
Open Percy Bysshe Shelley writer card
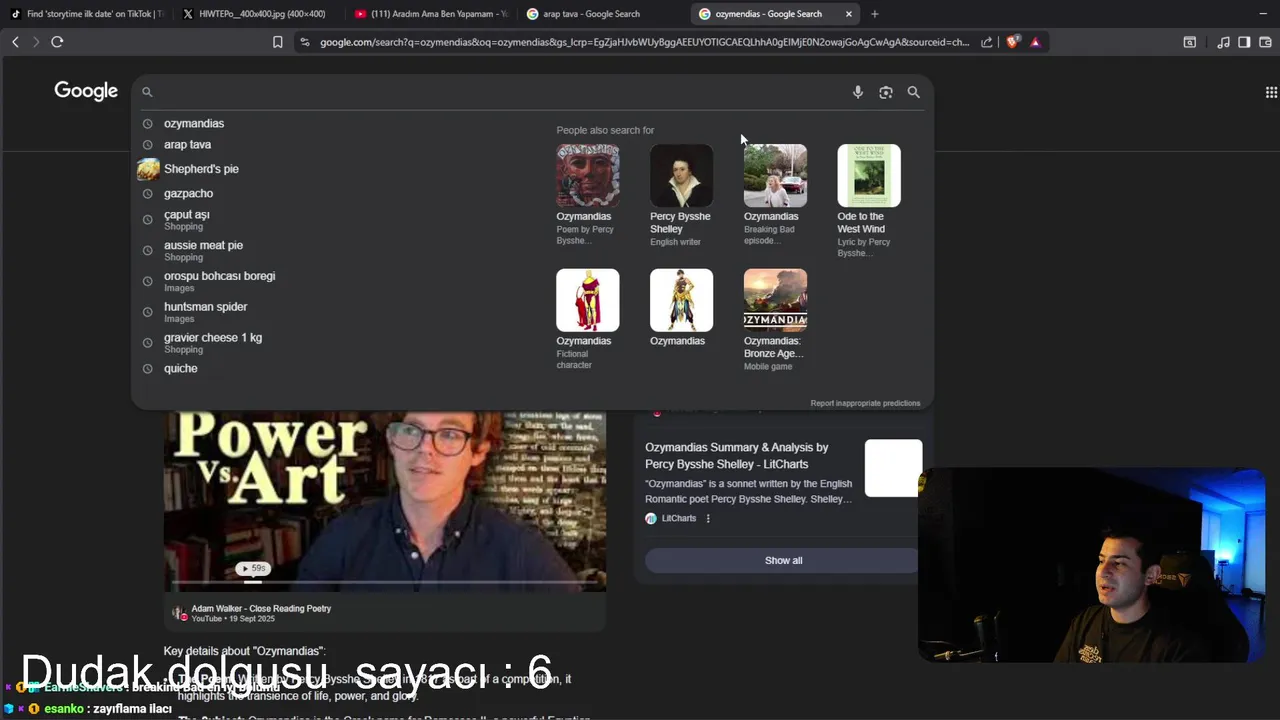[681, 195]
